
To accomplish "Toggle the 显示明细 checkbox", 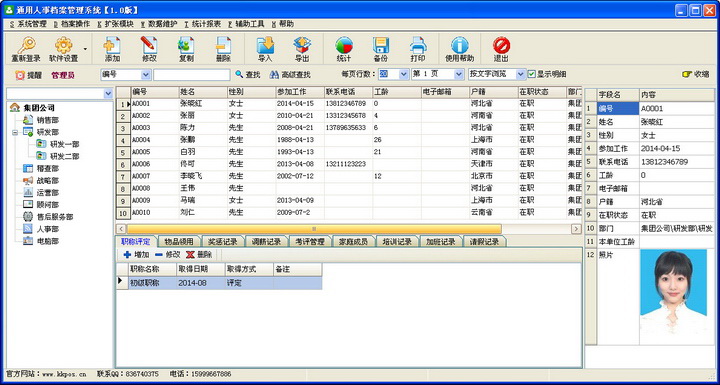I will coord(532,74).
